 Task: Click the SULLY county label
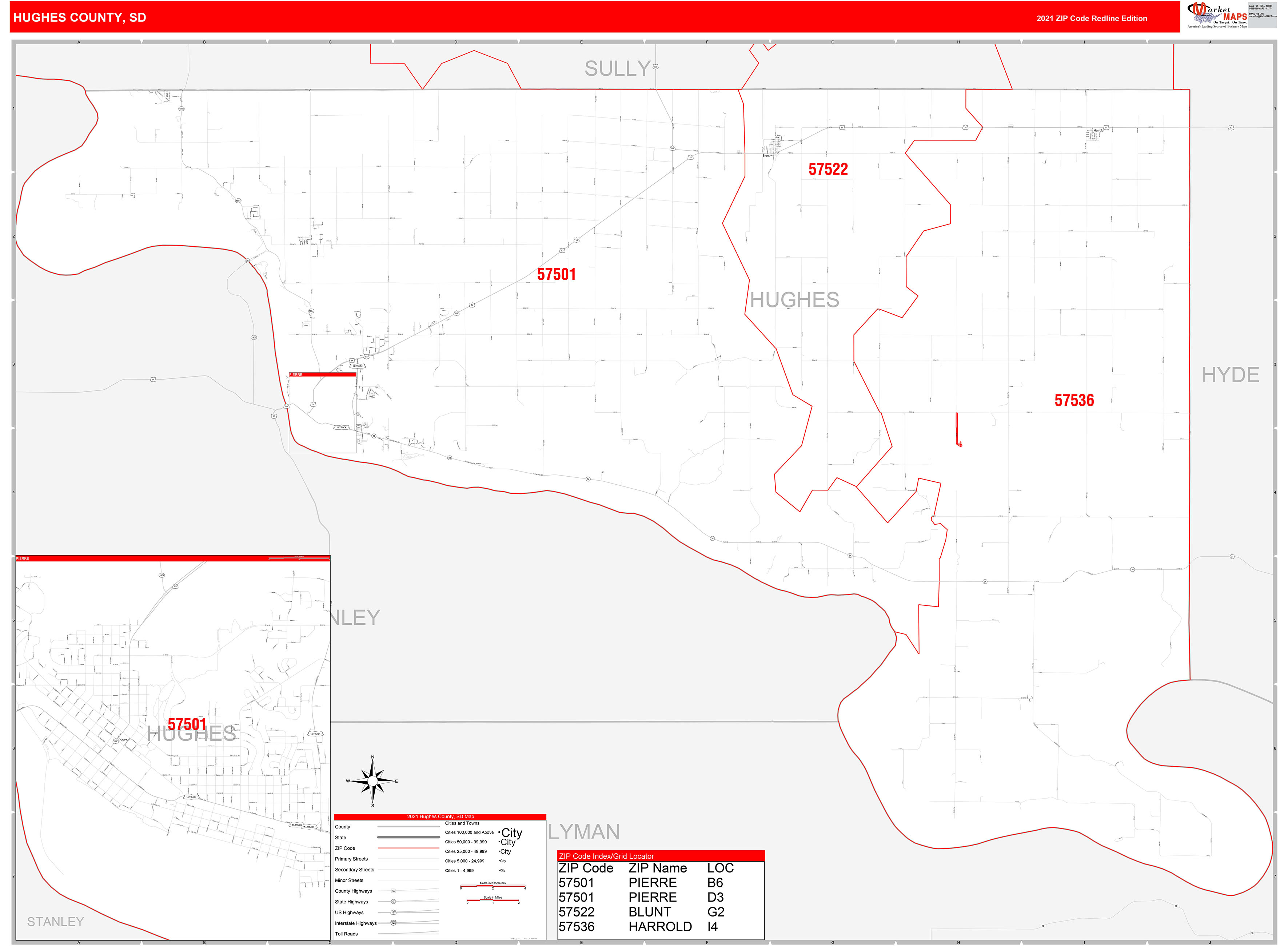click(x=617, y=69)
